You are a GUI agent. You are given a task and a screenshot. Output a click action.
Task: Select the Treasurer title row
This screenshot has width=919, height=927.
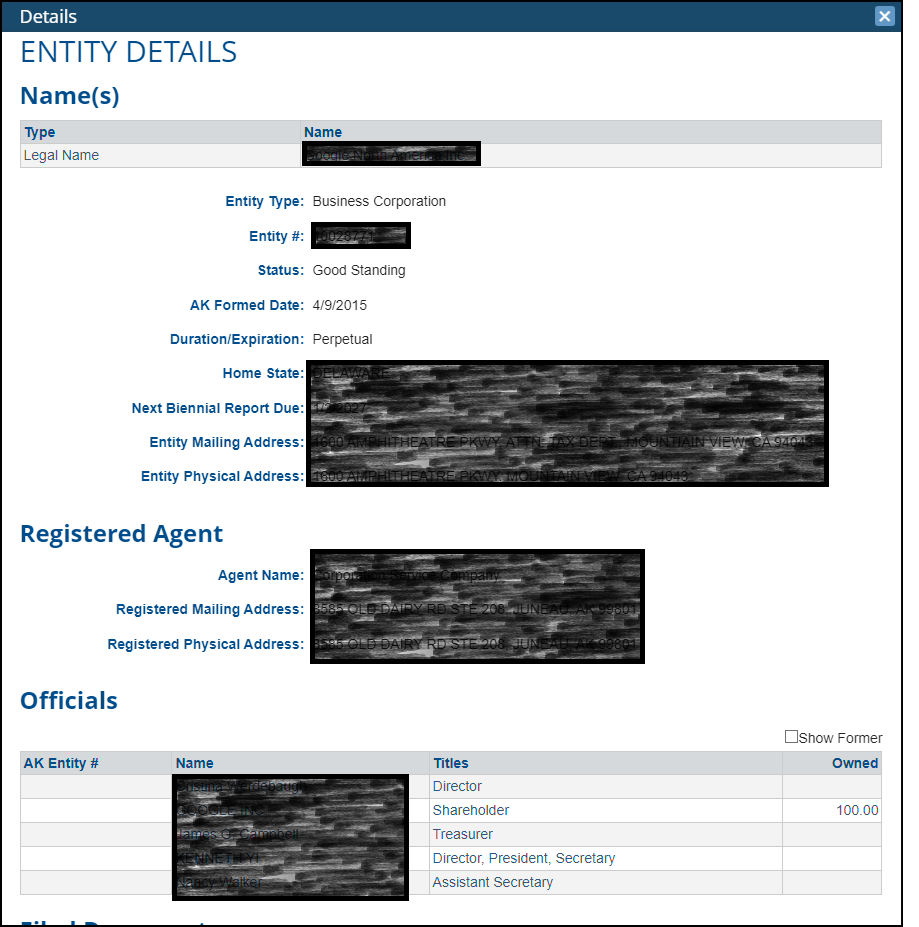(x=463, y=834)
